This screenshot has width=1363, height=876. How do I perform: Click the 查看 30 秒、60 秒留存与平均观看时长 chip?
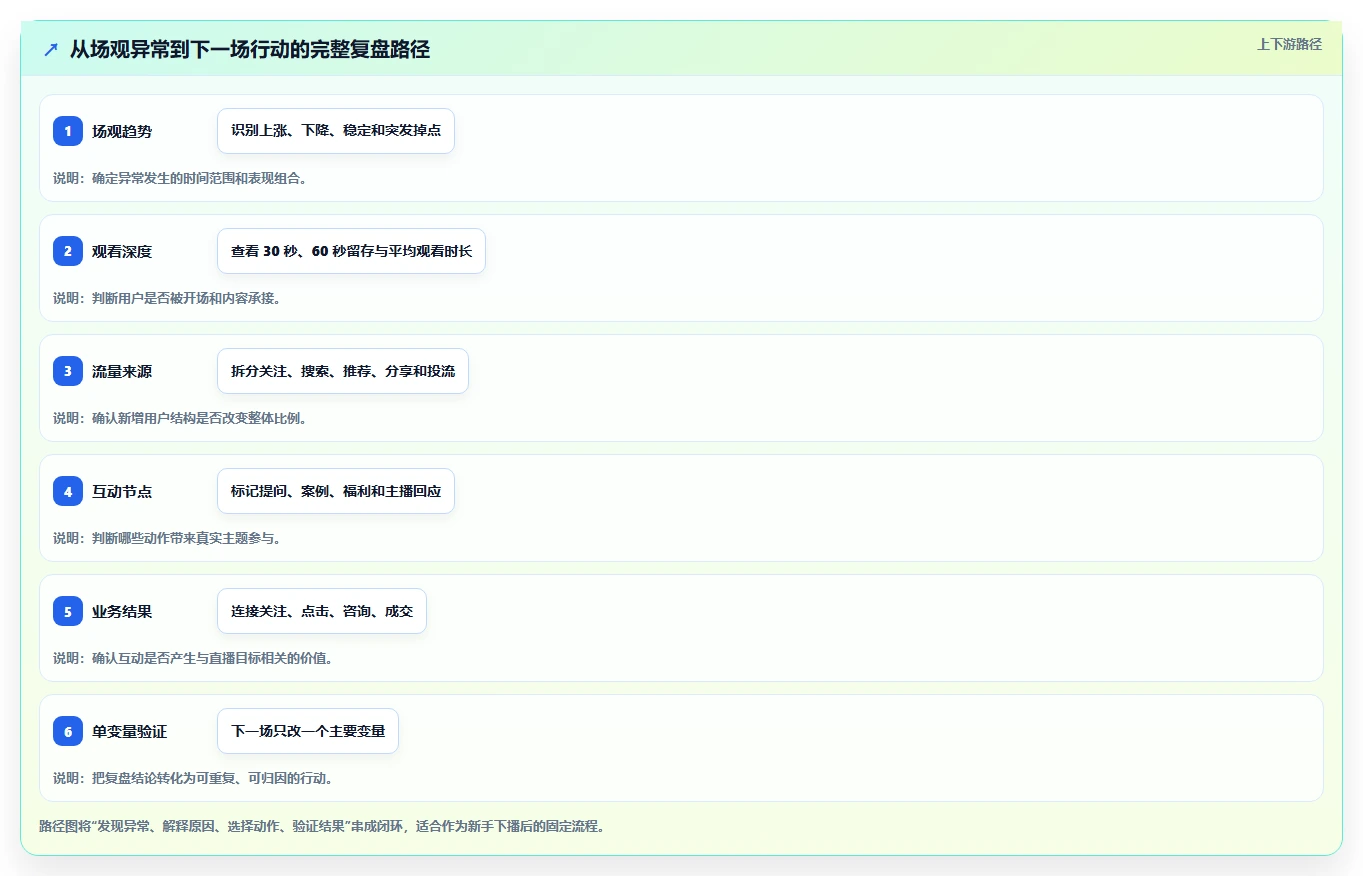point(351,251)
